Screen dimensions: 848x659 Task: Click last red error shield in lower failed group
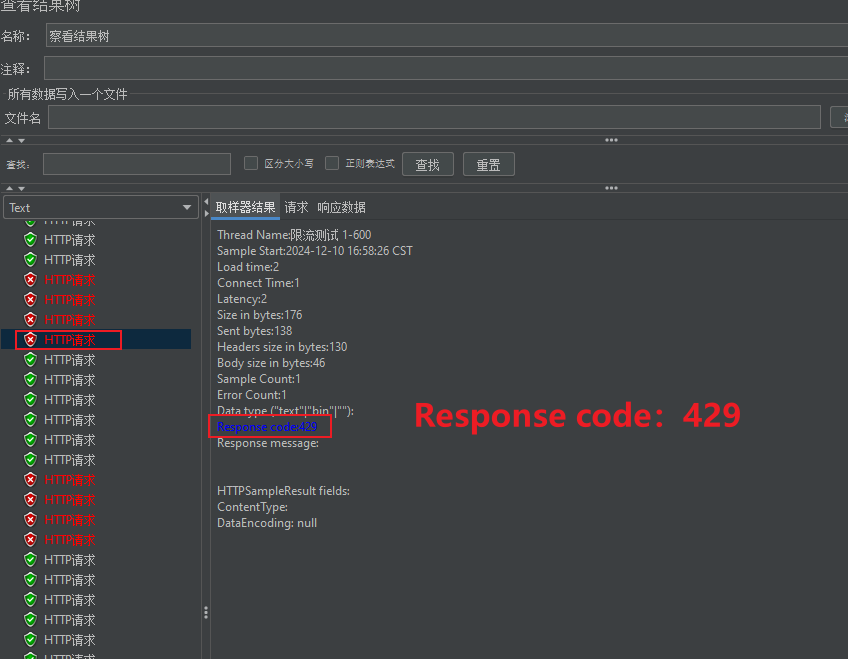30,540
